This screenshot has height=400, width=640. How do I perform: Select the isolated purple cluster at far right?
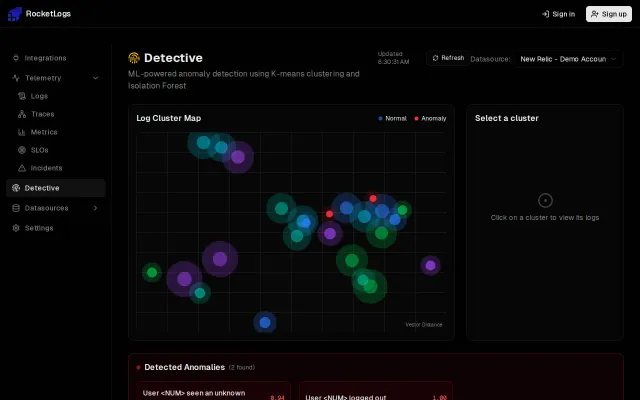[430, 265]
